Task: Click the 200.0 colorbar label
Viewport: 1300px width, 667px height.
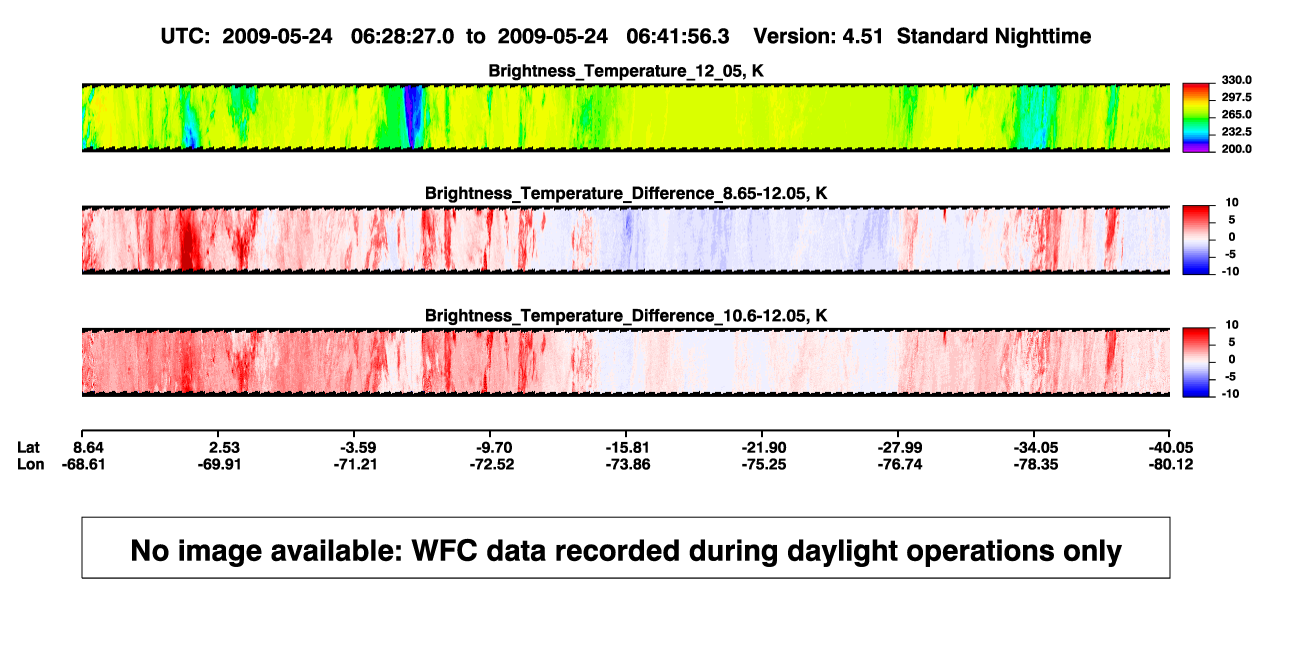Action: (x=1234, y=148)
